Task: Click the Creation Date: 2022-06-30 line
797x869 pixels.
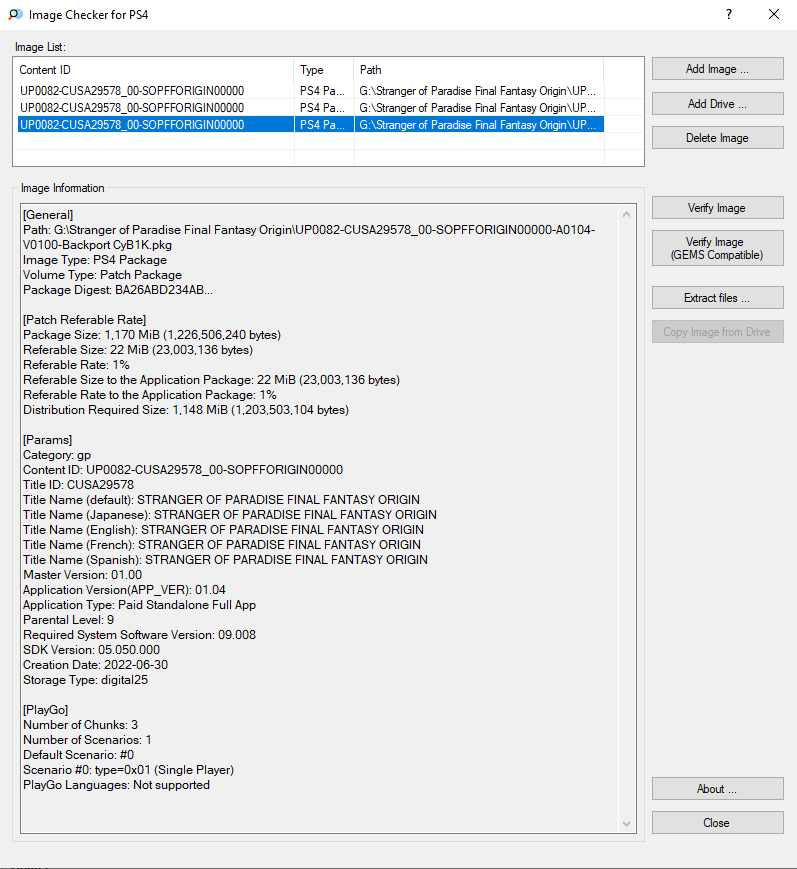Action: [x=95, y=665]
